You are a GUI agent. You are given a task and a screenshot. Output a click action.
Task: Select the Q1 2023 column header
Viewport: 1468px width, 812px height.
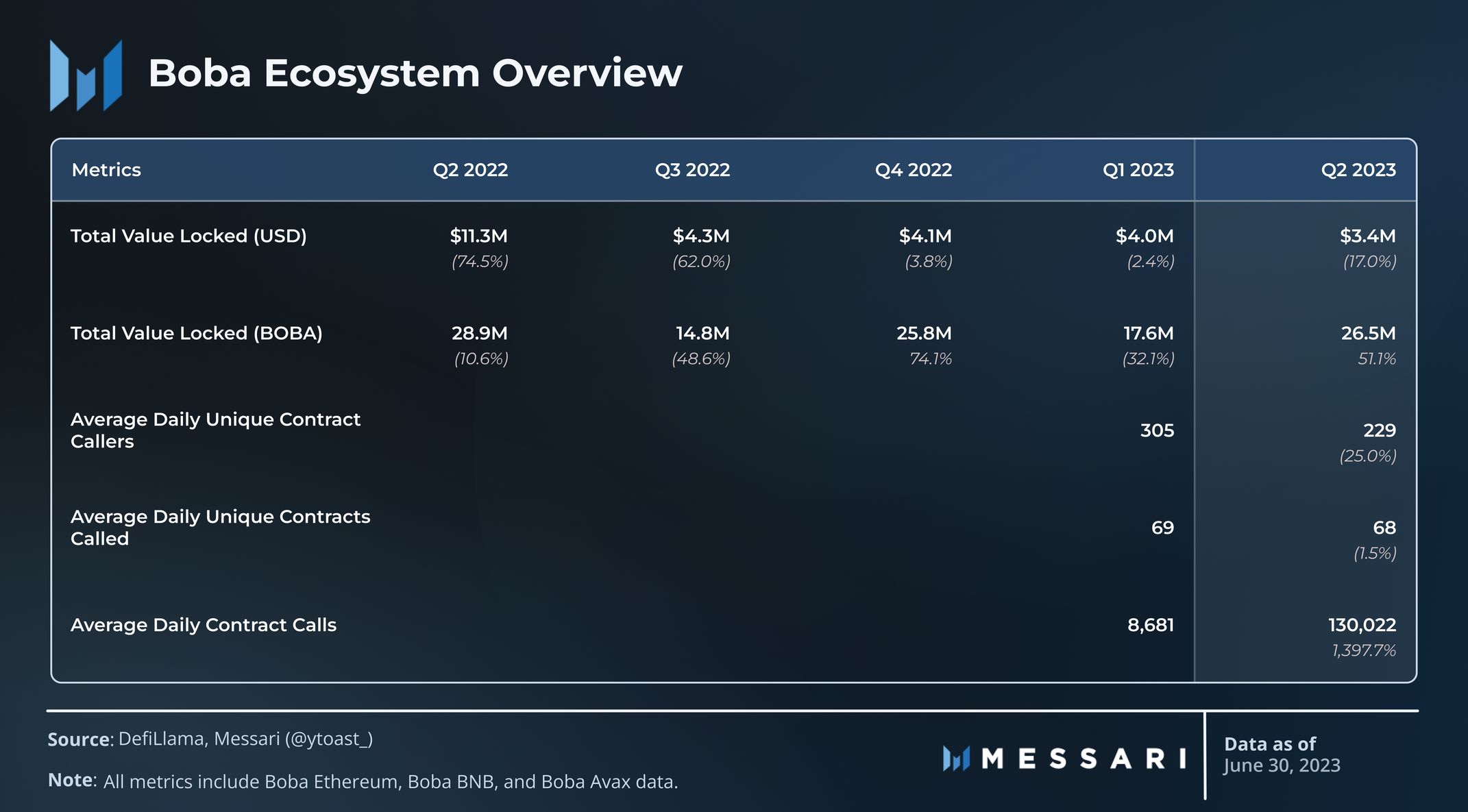point(1138,170)
